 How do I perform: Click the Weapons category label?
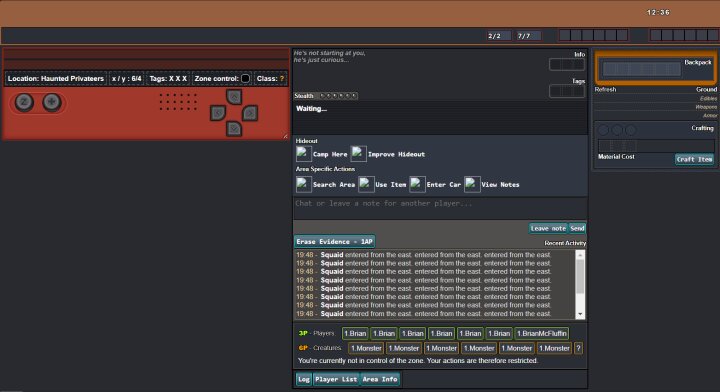706,107
